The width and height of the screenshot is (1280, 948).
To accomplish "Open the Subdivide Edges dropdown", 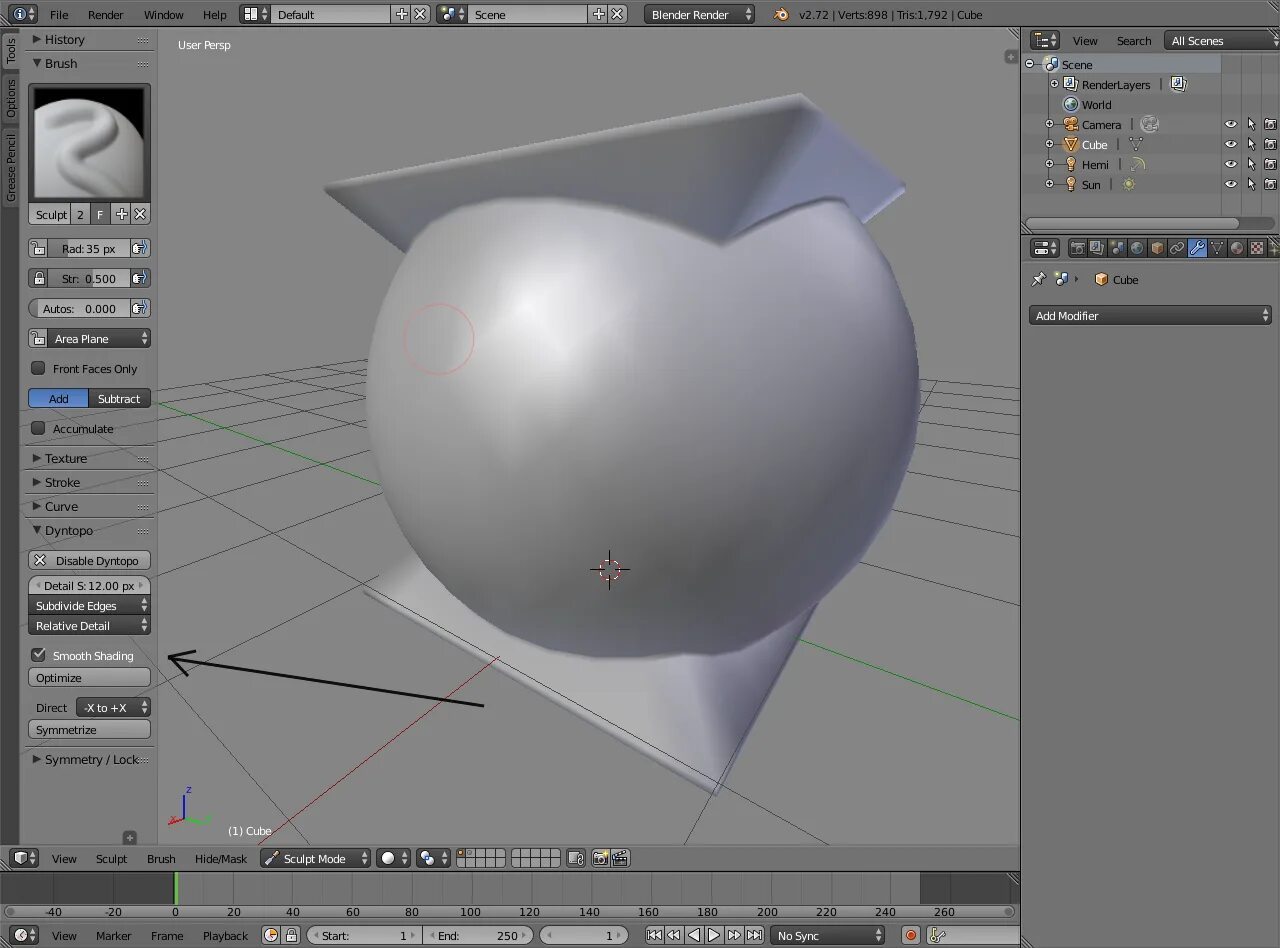I will [90, 605].
